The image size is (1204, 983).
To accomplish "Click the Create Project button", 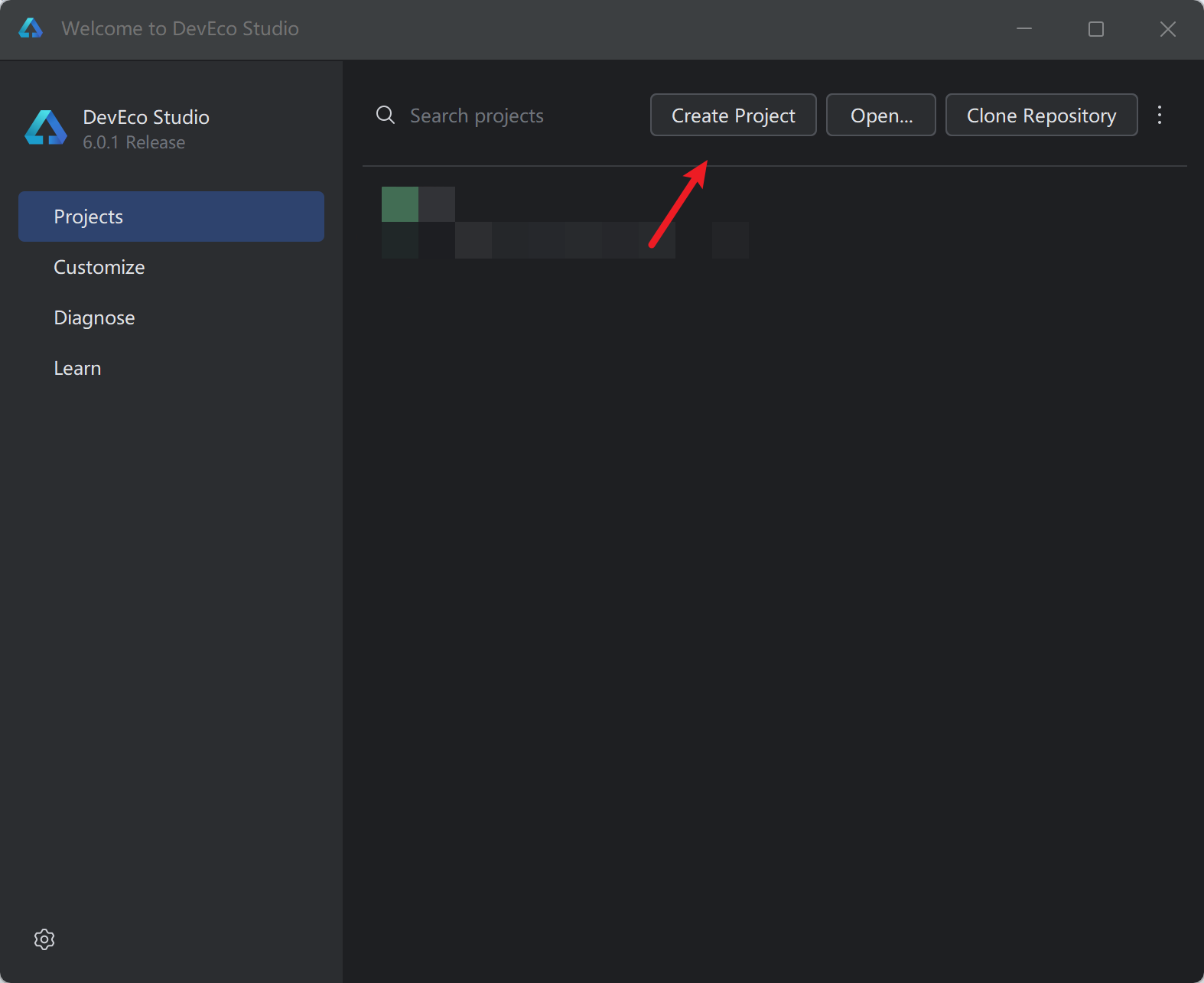I will 733,115.
